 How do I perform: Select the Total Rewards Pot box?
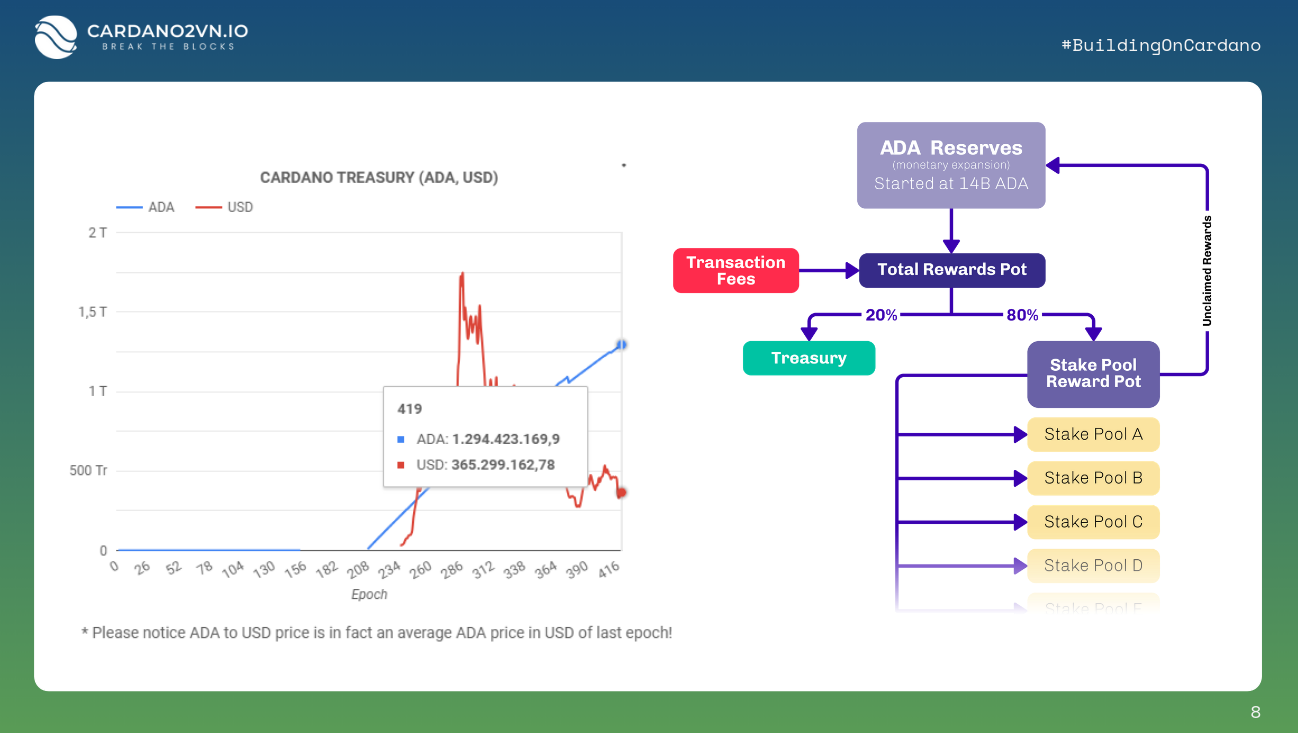click(951, 270)
